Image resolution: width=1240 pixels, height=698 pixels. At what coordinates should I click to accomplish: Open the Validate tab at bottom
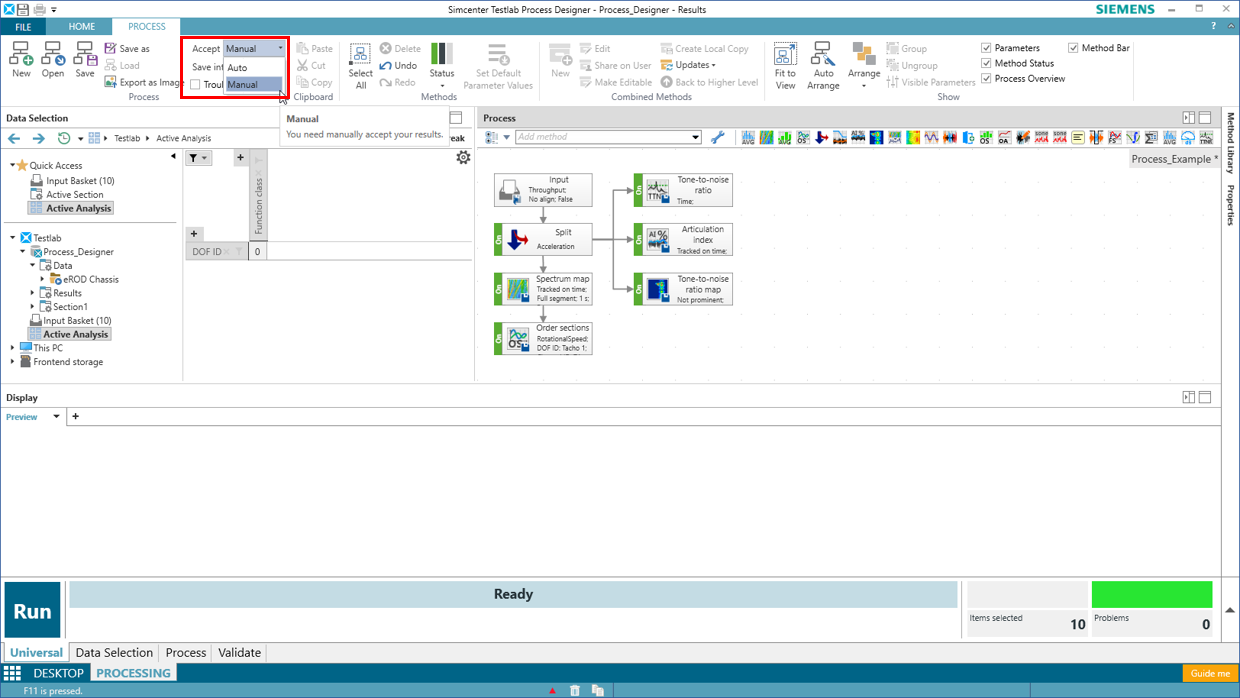(239, 652)
